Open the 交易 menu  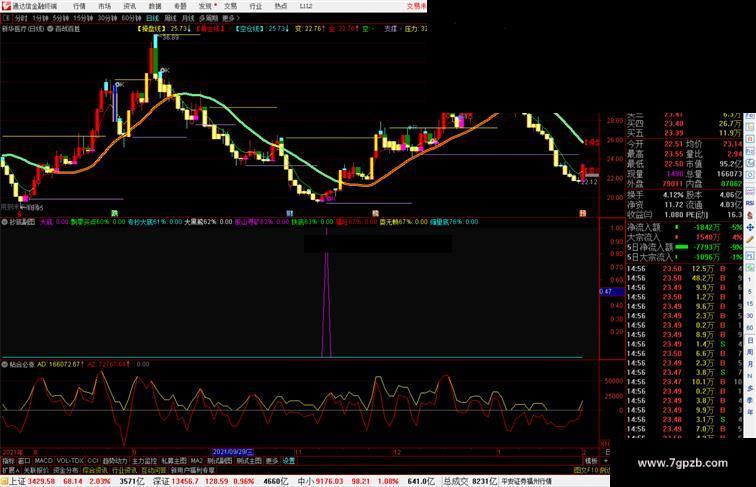pos(230,6)
